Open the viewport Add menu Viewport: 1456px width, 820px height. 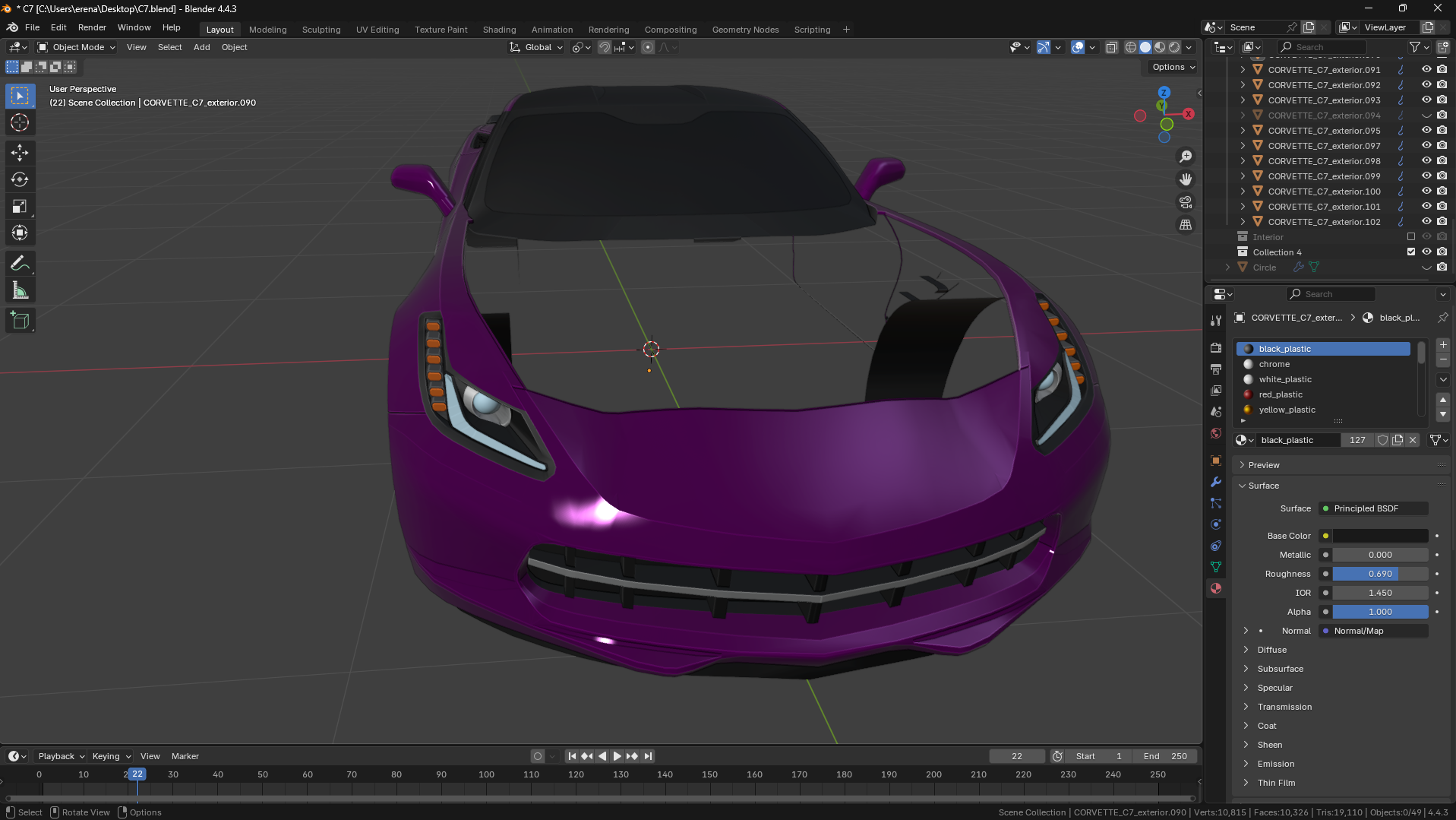pyautogui.click(x=201, y=47)
